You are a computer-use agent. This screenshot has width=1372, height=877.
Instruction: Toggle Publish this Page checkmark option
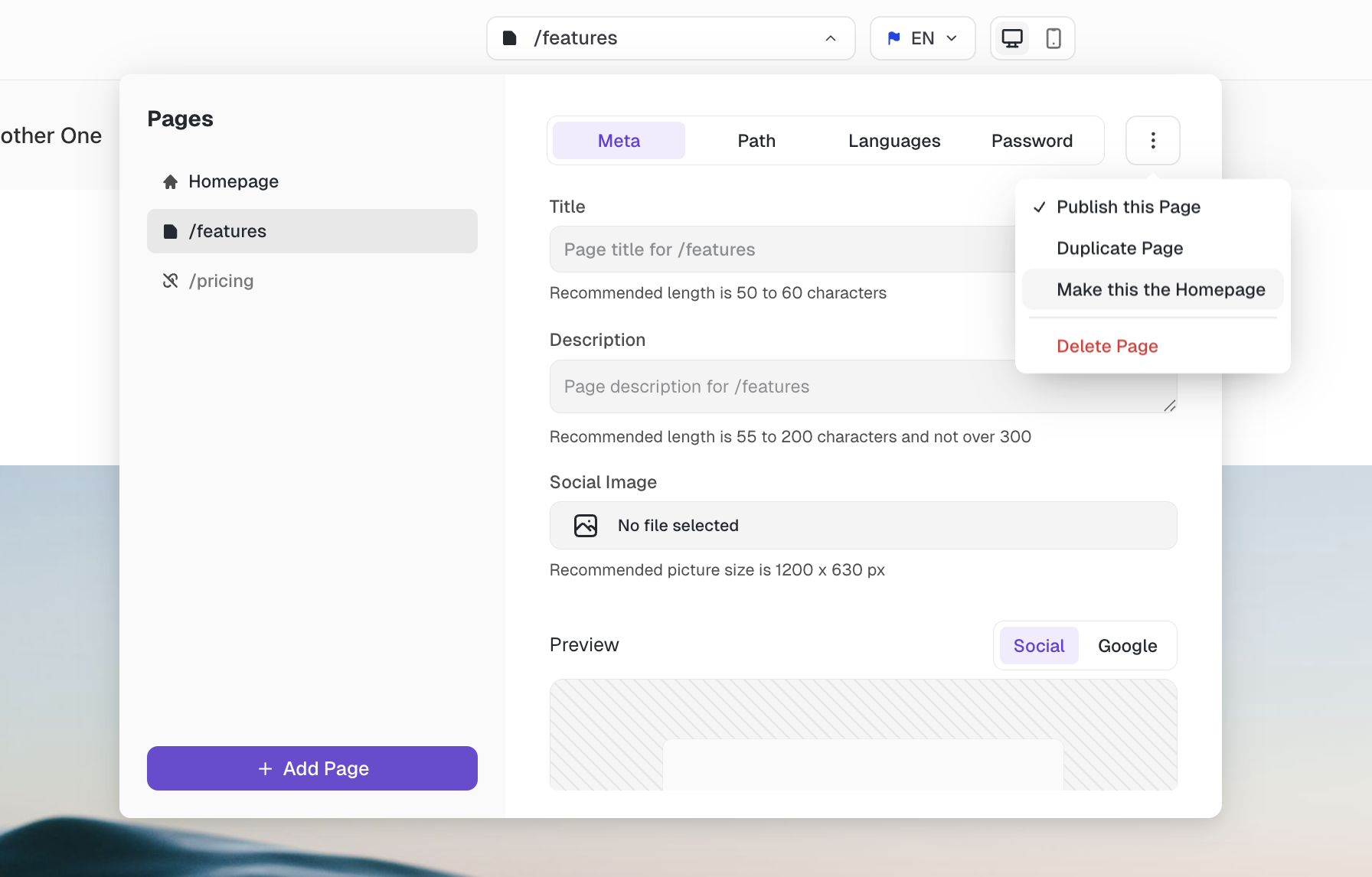(1128, 207)
